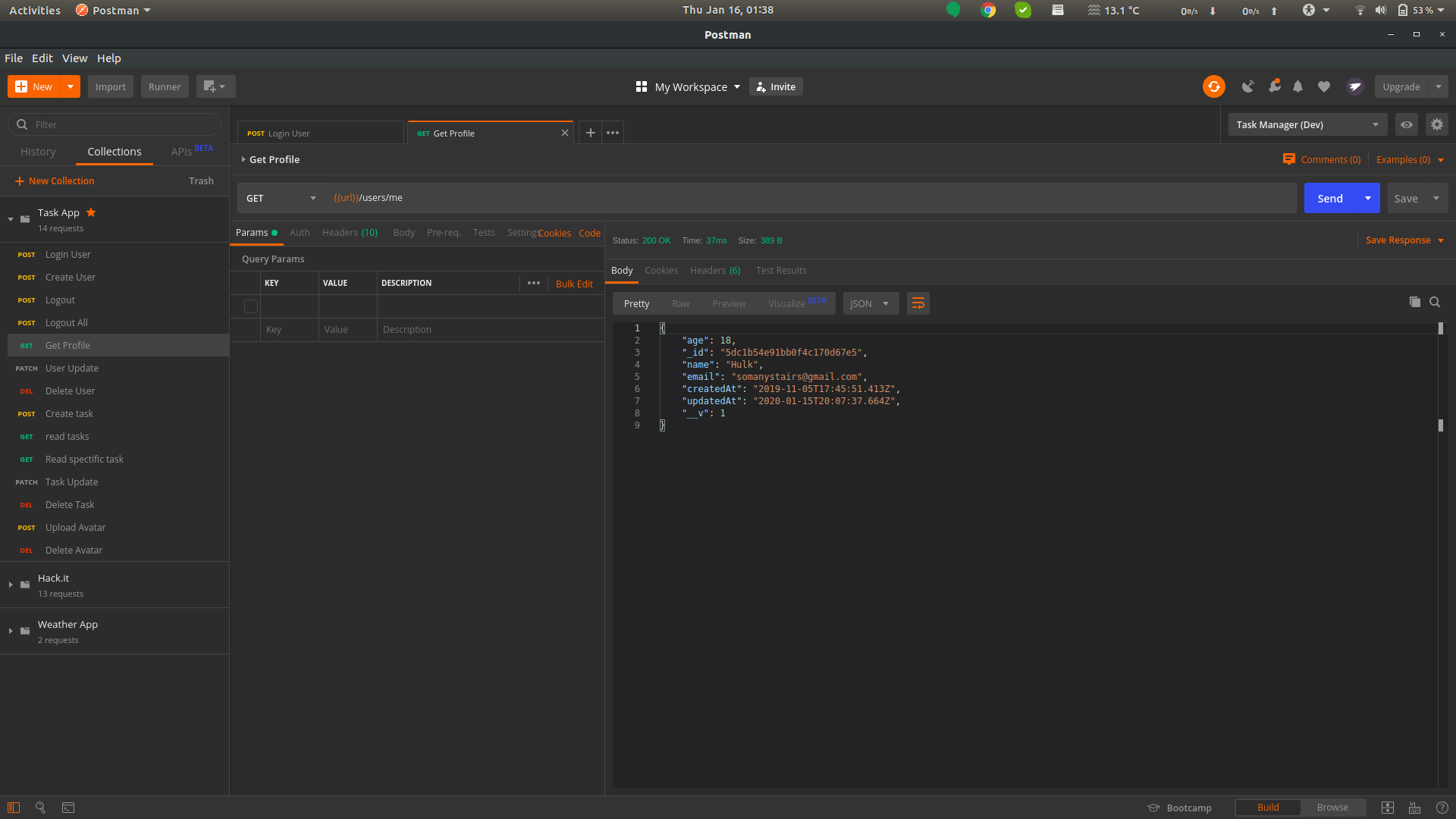
Task: Toggle the sidebar with the bottom-left icon
Action: (x=13, y=808)
